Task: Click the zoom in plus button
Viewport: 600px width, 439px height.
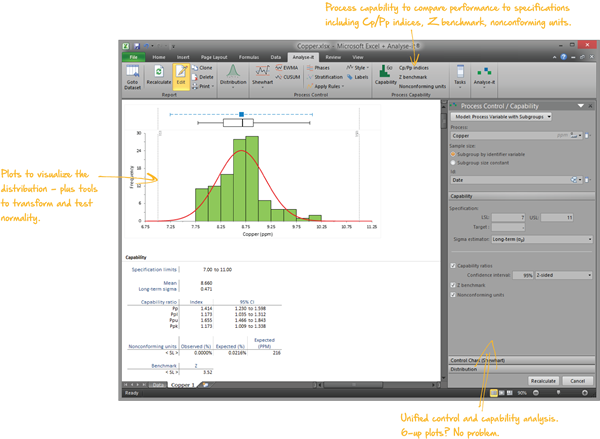Action: [585, 393]
